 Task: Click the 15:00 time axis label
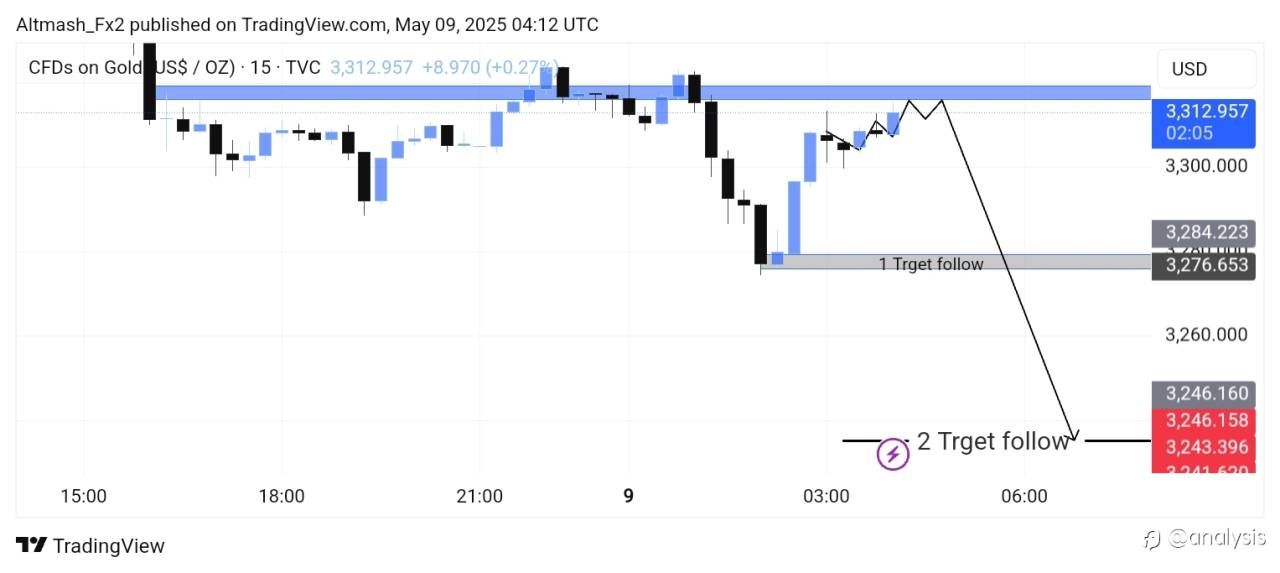[83, 496]
